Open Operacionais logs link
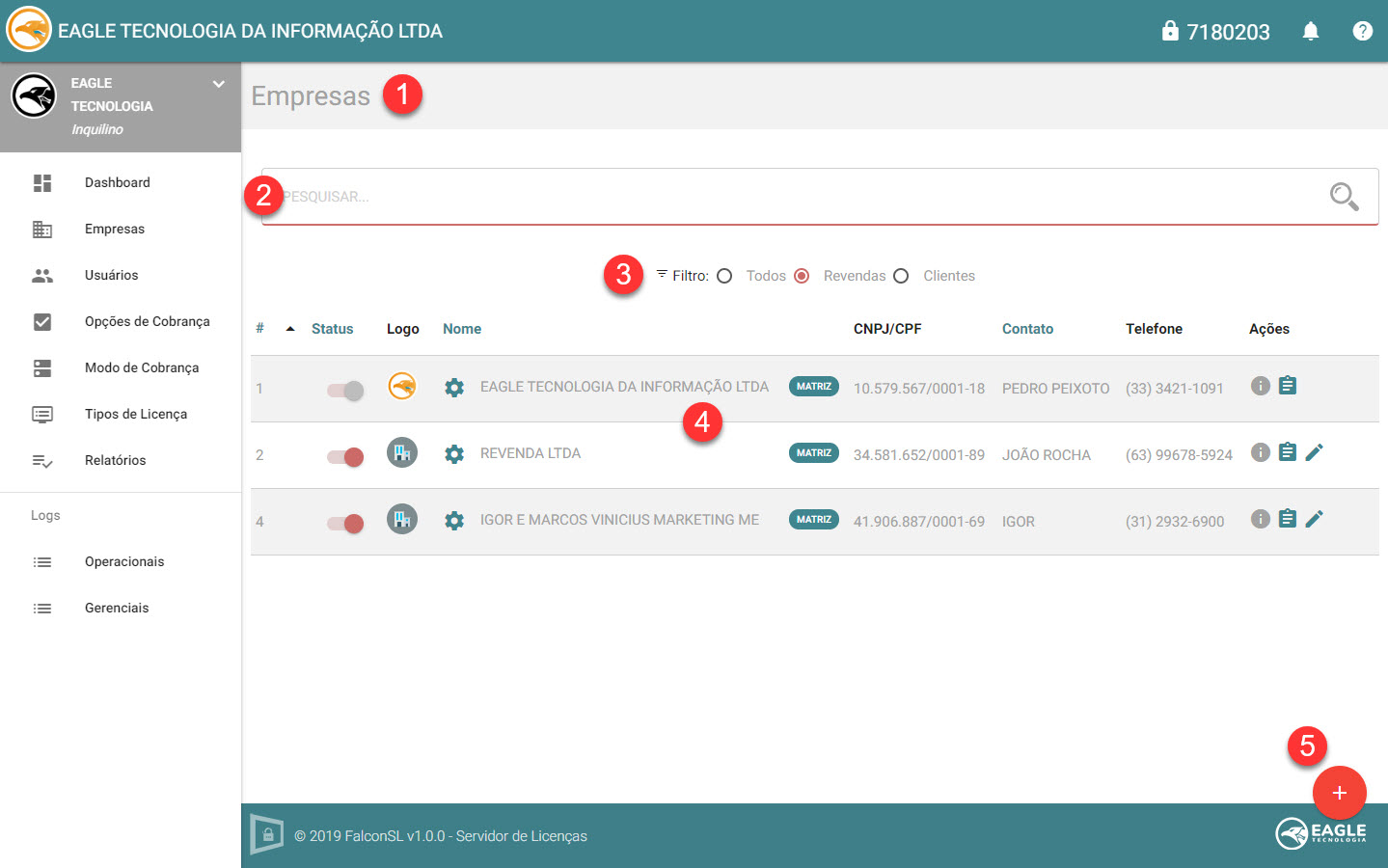 (124, 561)
